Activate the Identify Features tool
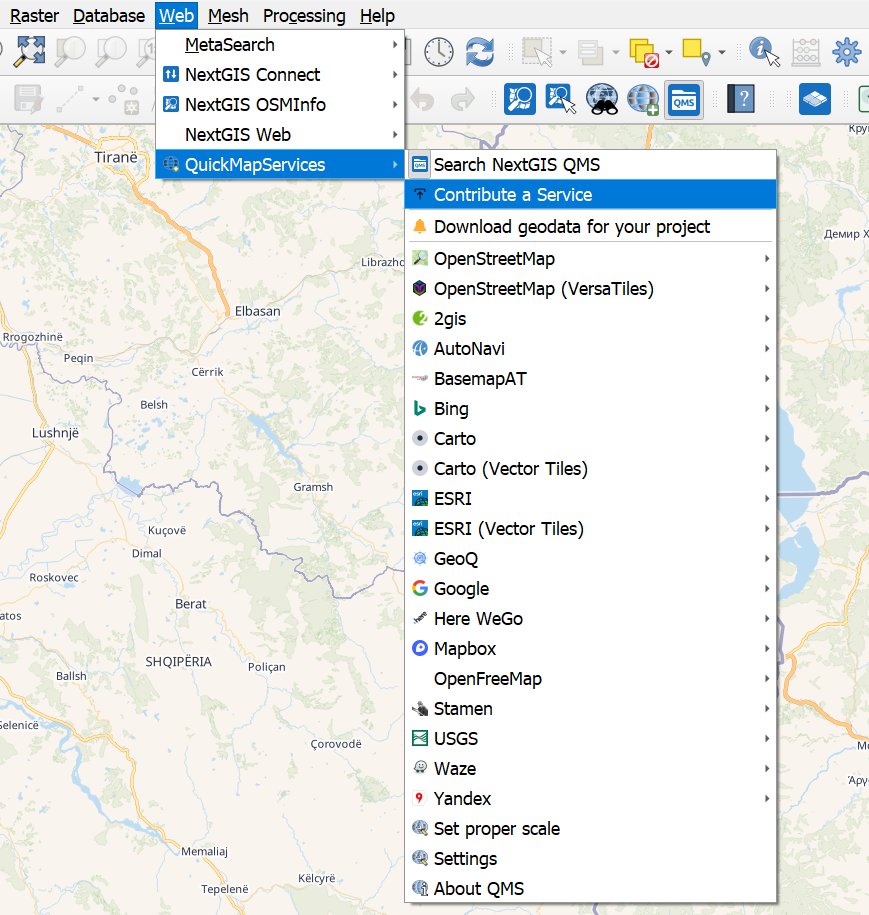869x915 pixels. coord(765,51)
